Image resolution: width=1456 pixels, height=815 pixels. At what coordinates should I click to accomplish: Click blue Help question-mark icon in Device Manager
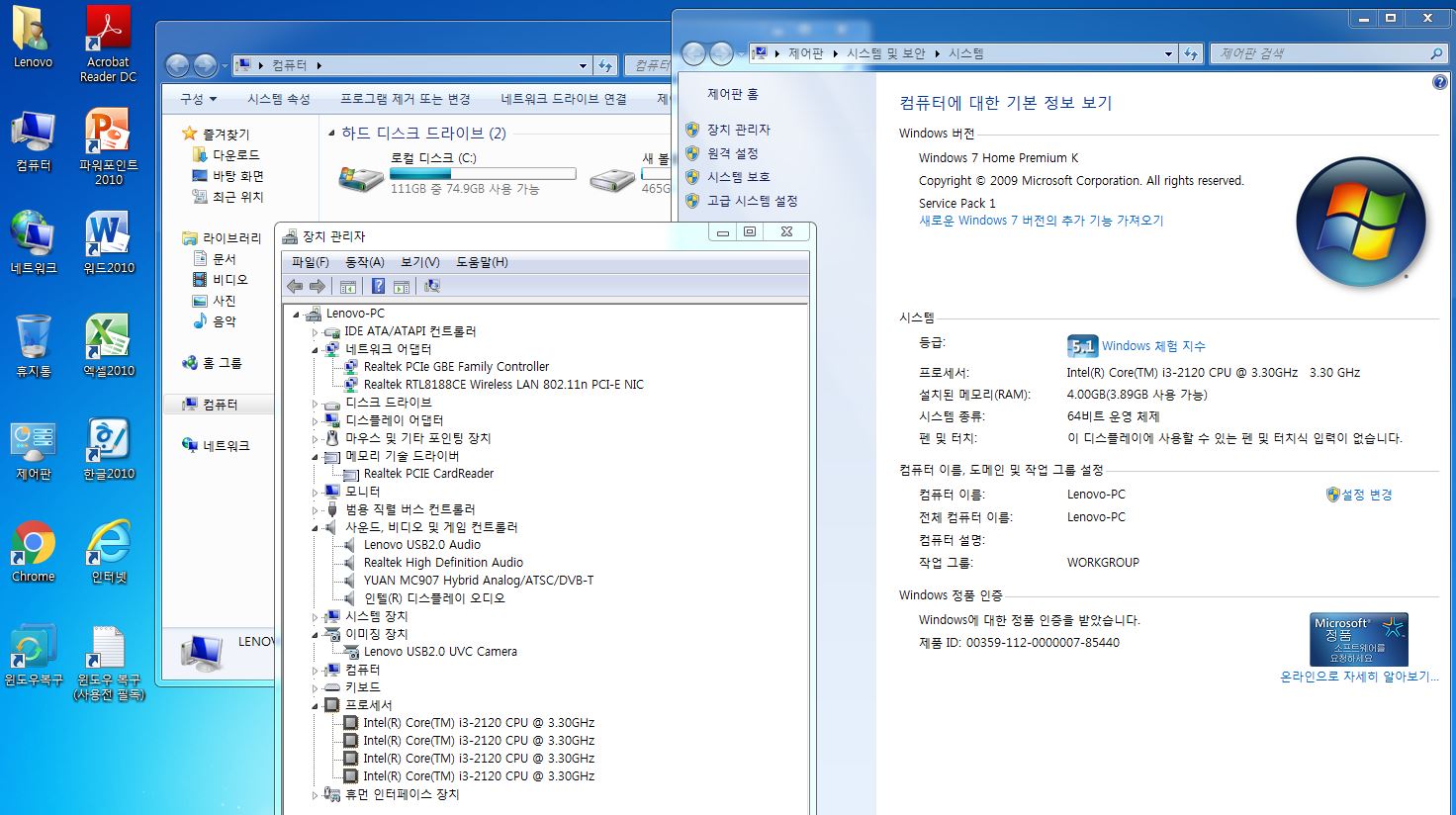378,286
